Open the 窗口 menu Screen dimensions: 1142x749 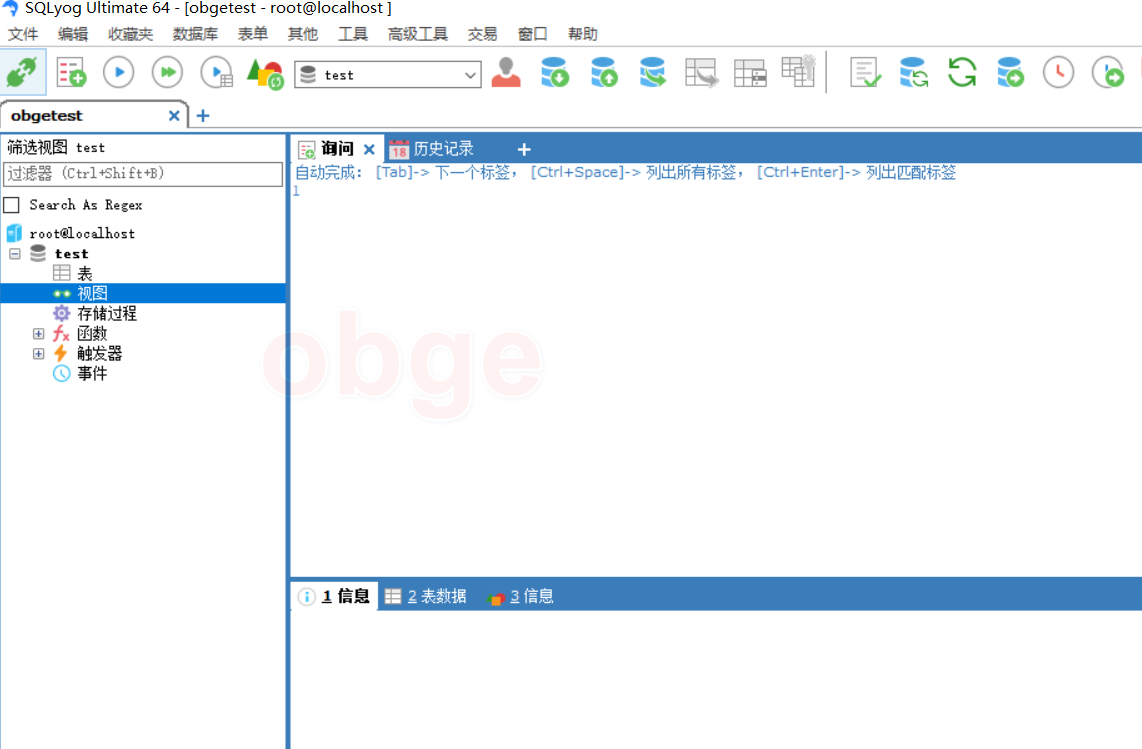click(x=532, y=34)
